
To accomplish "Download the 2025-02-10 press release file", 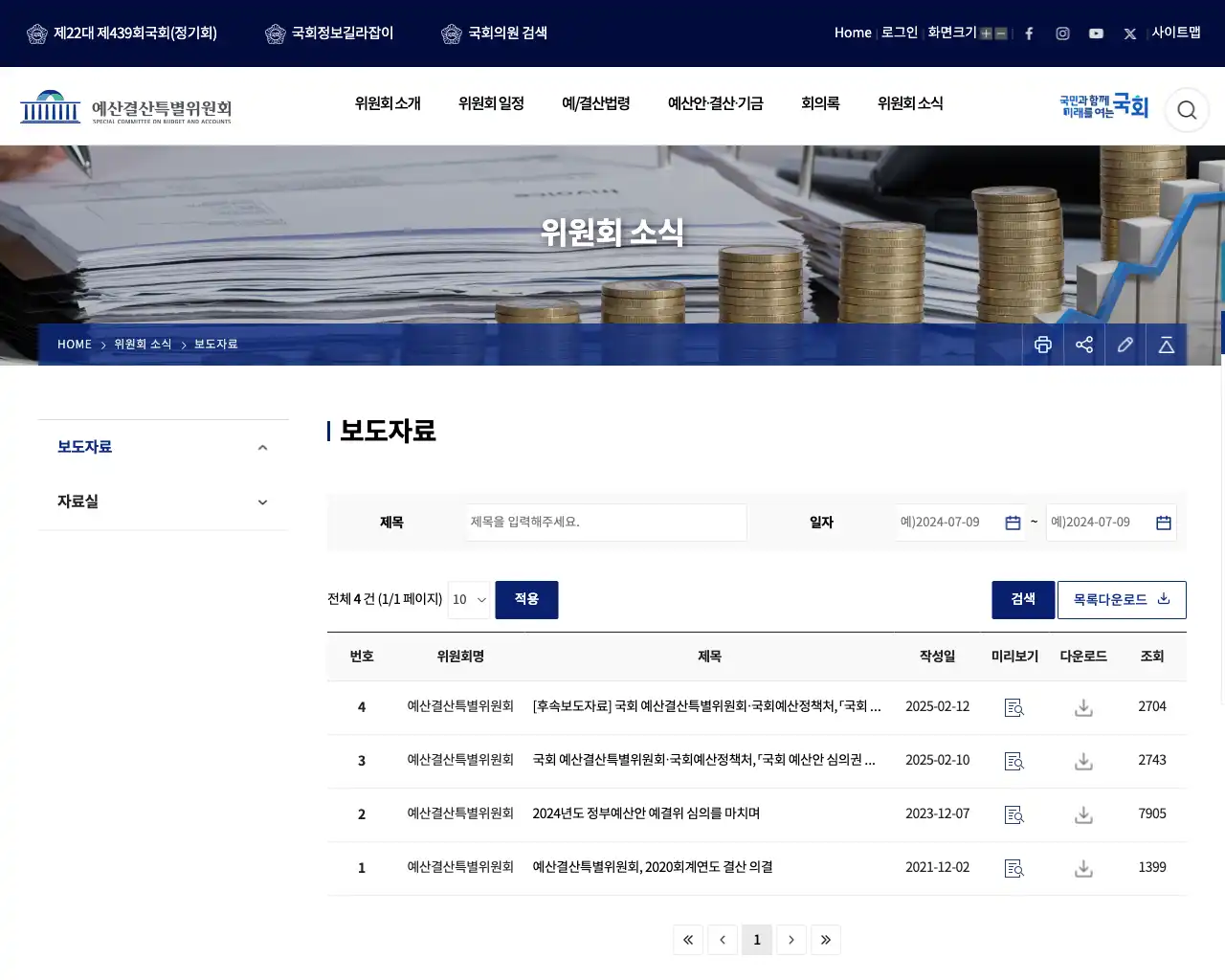I will click(1083, 761).
